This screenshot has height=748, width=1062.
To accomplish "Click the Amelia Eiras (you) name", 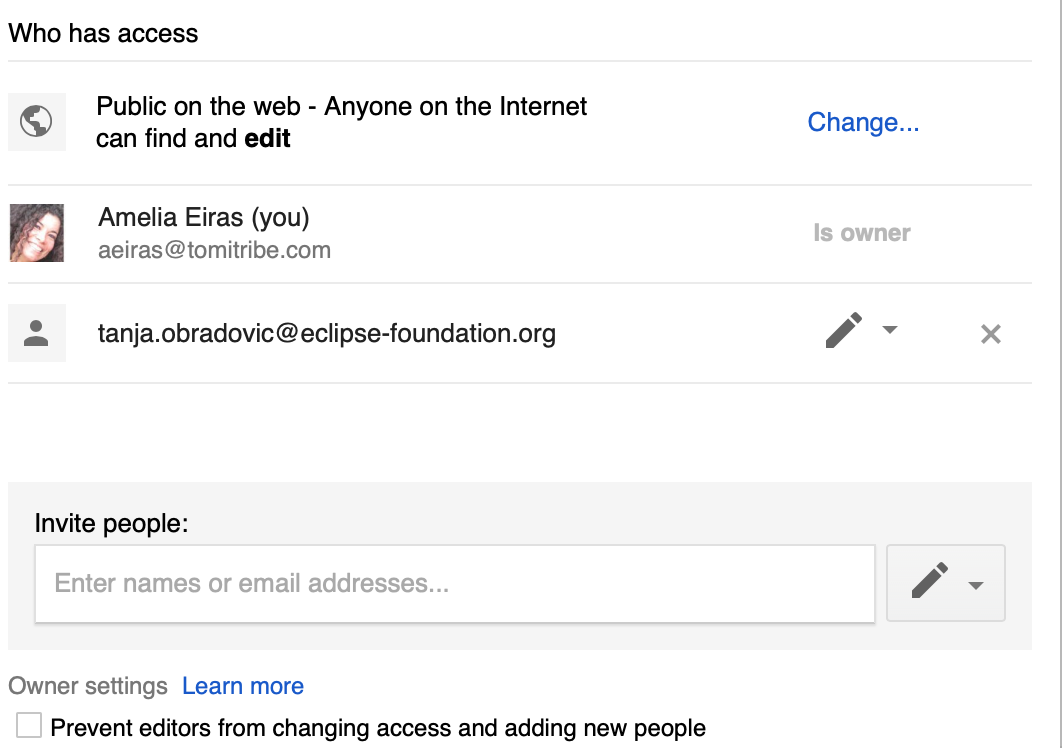I will [x=204, y=217].
